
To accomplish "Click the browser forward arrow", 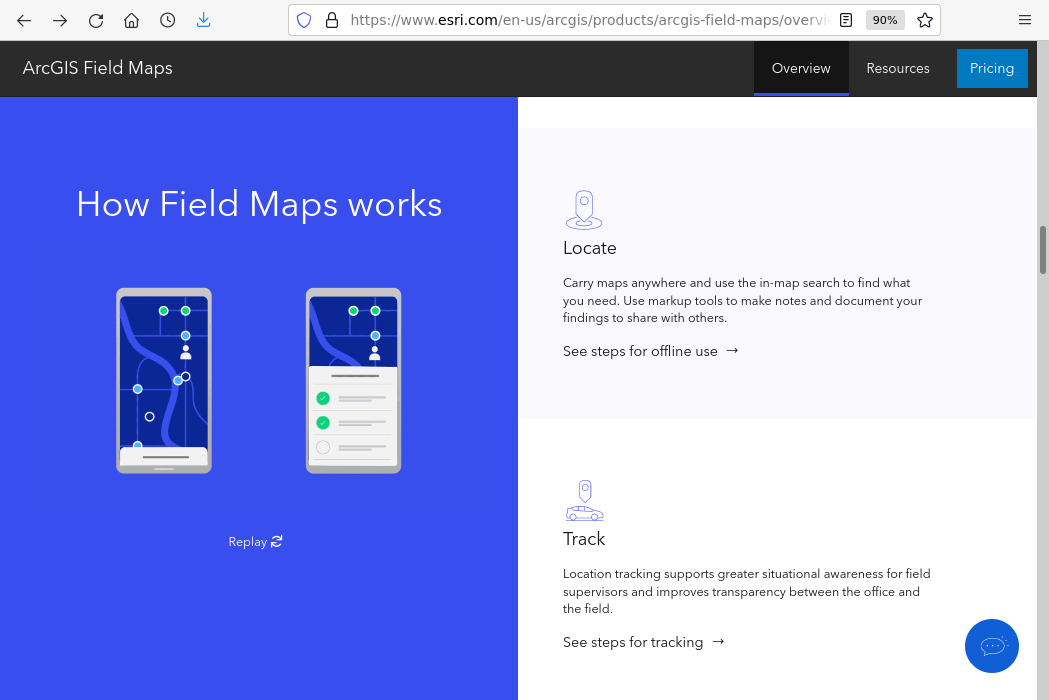I will (x=60, y=20).
